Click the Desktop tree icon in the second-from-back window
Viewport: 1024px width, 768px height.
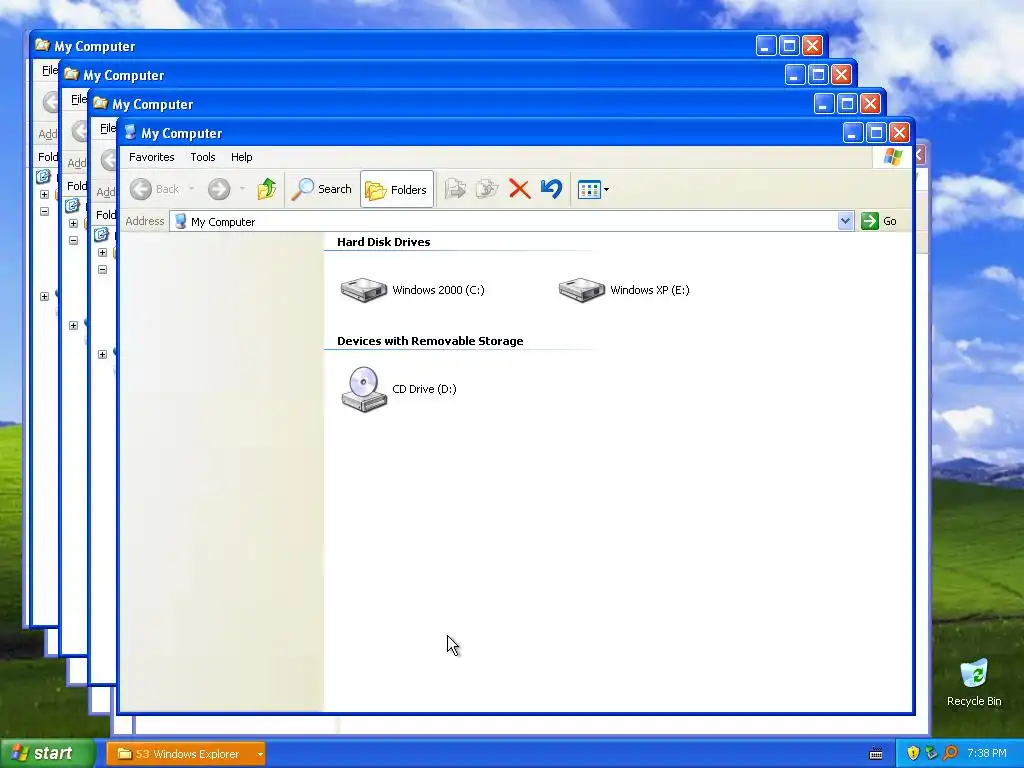click(72, 206)
